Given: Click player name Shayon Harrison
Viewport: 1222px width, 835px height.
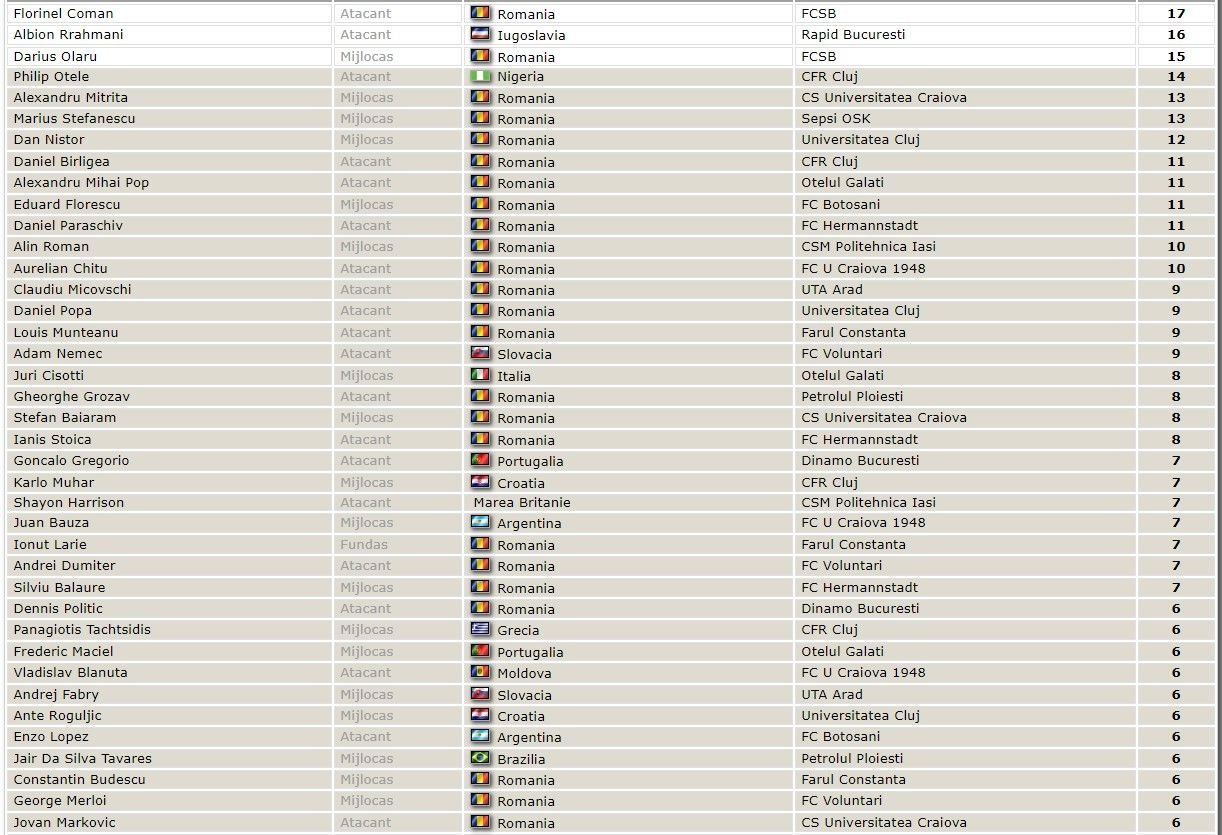Looking at the screenshot, I should pos(69,502).
